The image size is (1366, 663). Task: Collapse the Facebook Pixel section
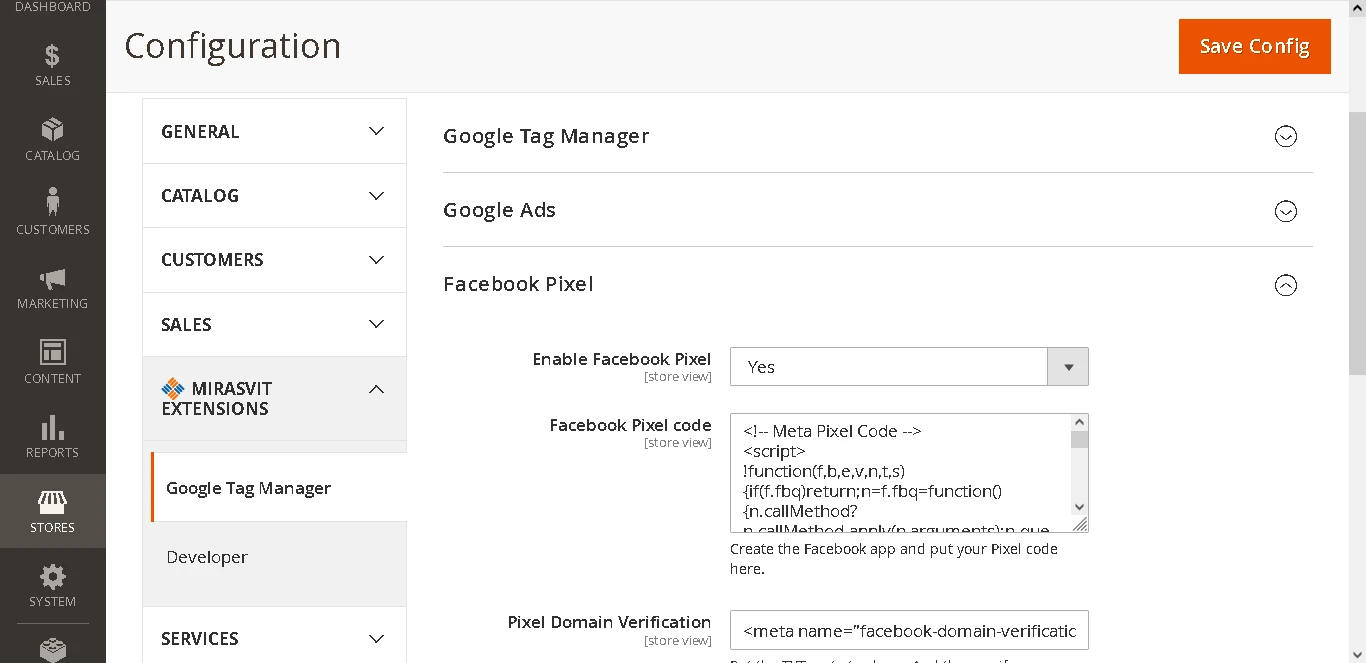coord(1285,285)
